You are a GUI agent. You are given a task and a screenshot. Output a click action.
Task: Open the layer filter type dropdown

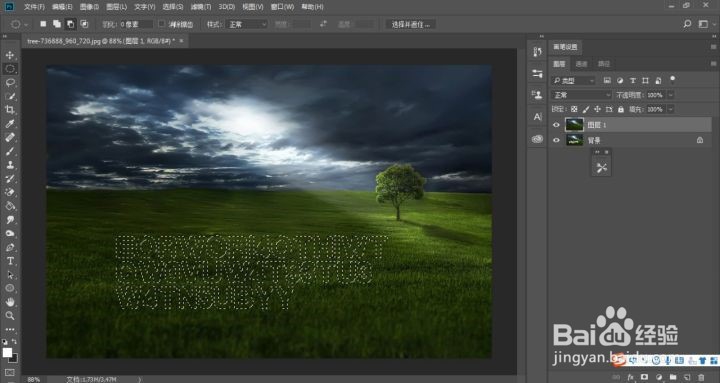(574, 80)
